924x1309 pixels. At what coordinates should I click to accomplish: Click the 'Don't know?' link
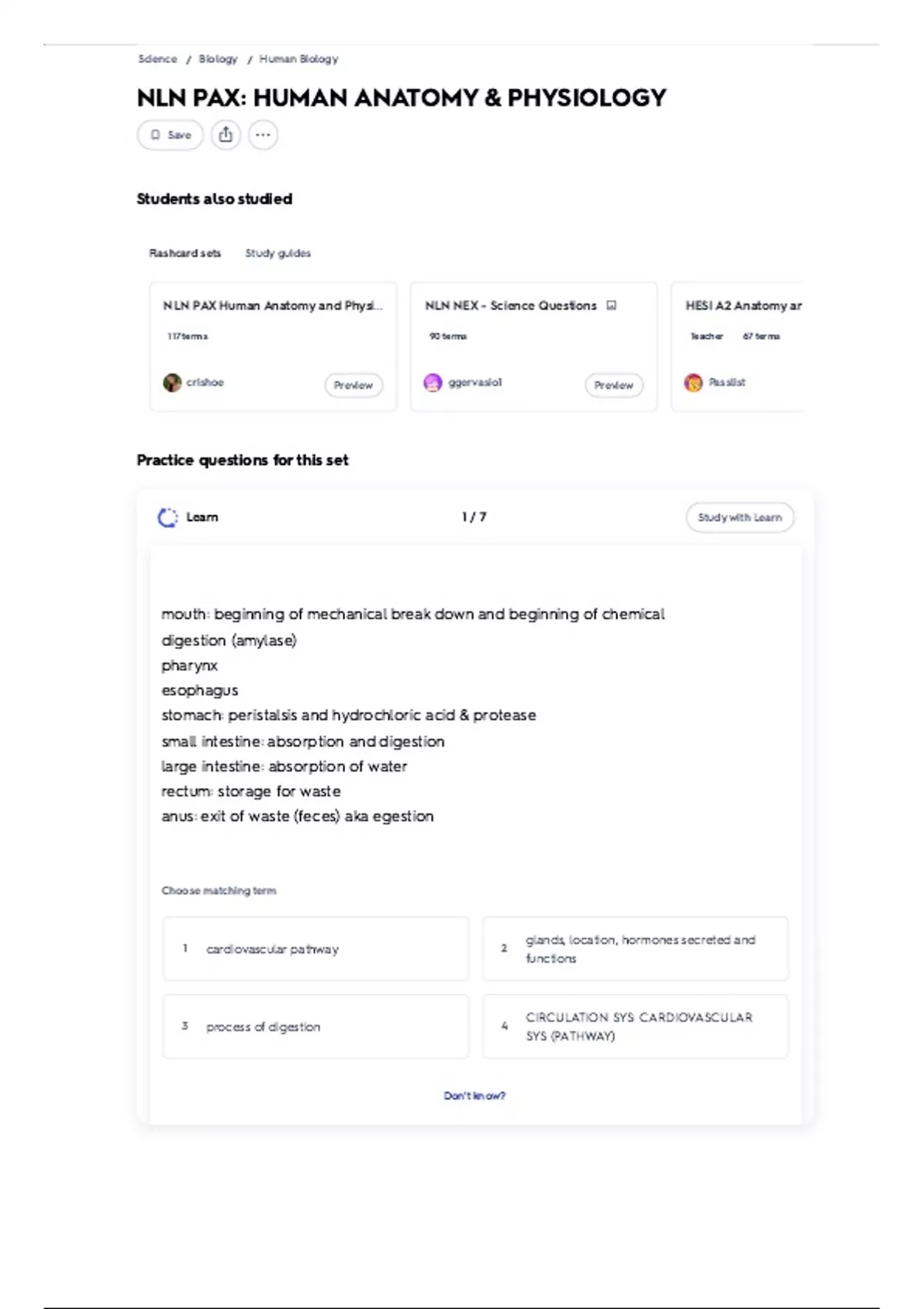tap(474, 1096)
